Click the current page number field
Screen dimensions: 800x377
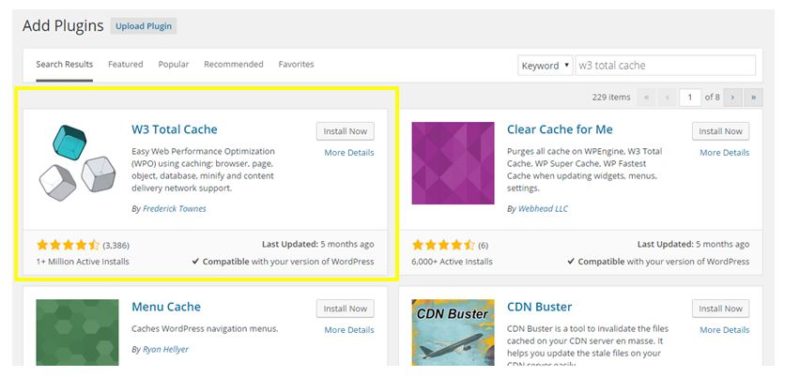690,97
